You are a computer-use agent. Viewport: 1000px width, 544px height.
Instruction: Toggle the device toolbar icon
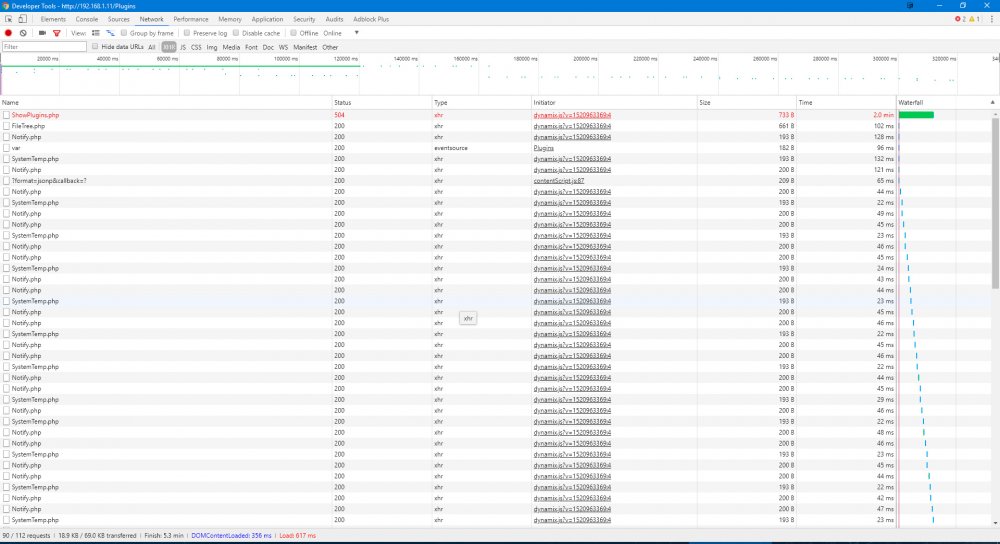(x=22, y=19)
